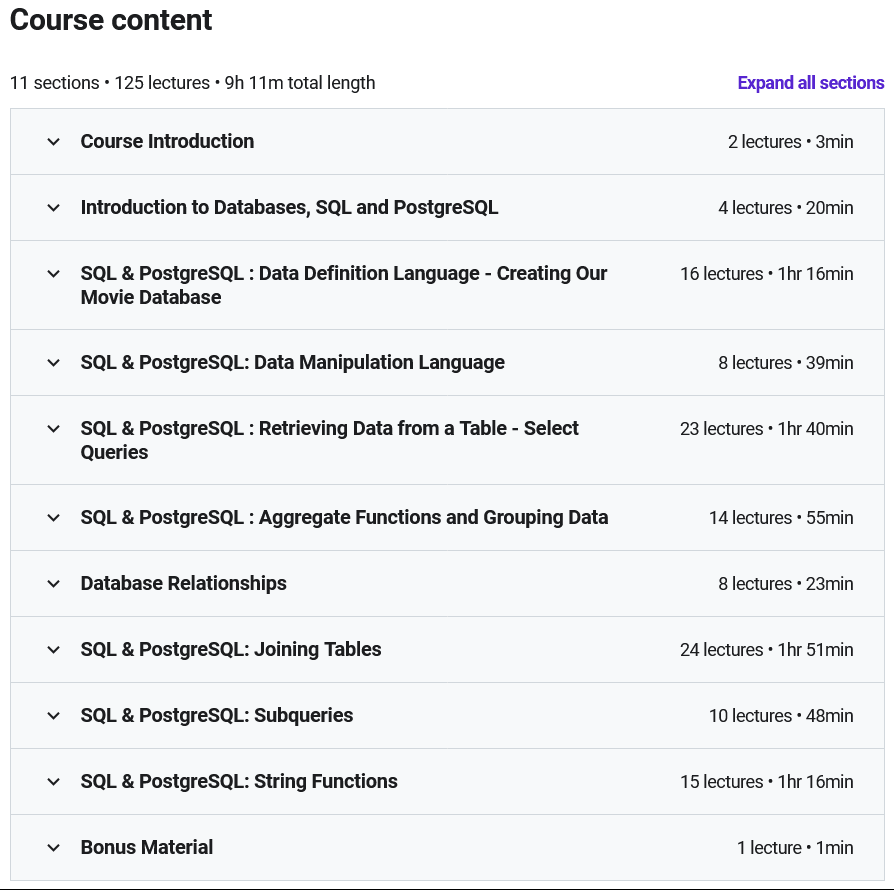Open Database Relationships section heading
The width and height of the screenshot is (894, 890).
tap(184, 583)
